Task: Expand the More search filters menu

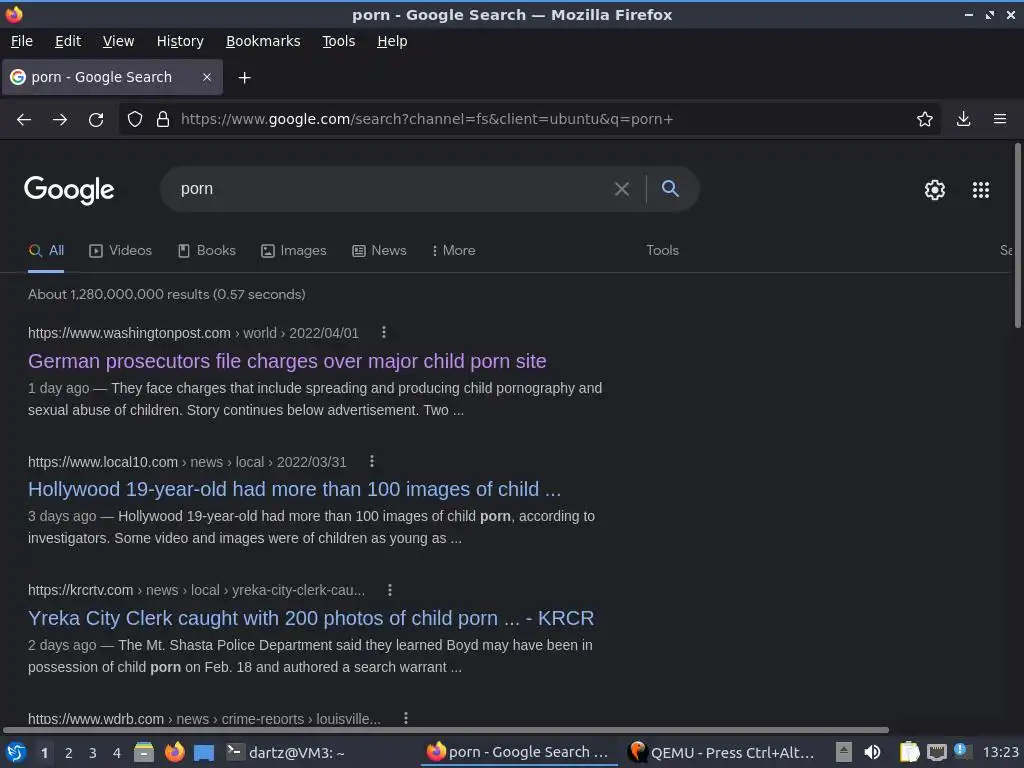Action: (454, 251)
